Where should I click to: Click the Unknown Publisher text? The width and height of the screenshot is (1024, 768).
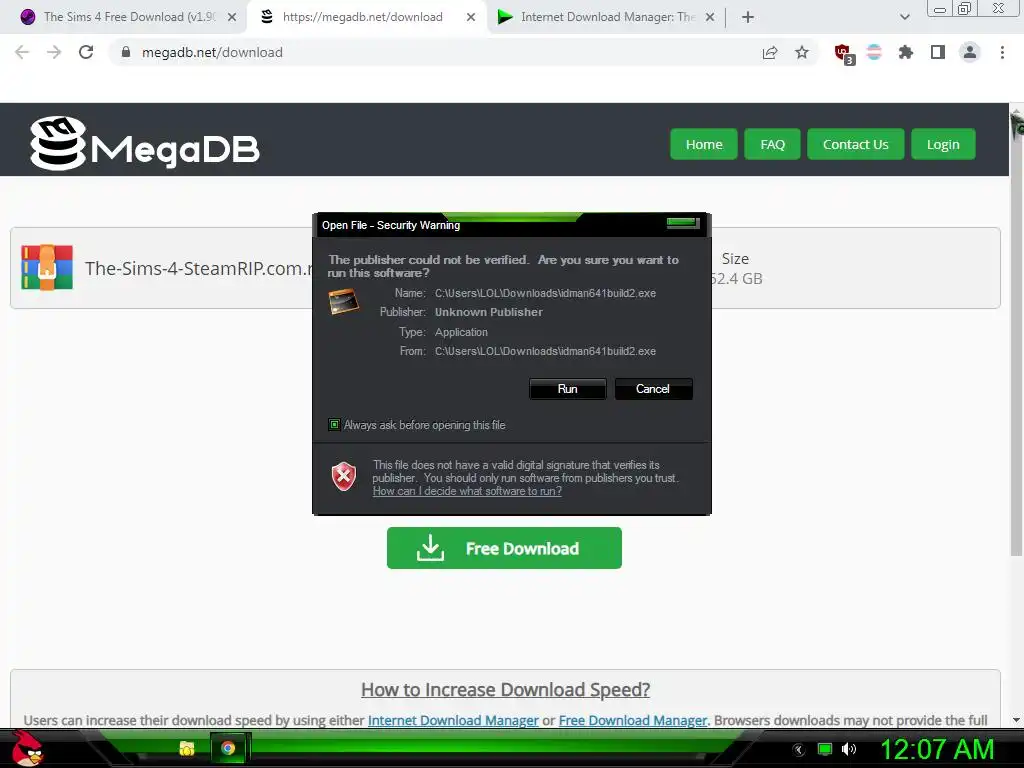[x=488, y=312]
